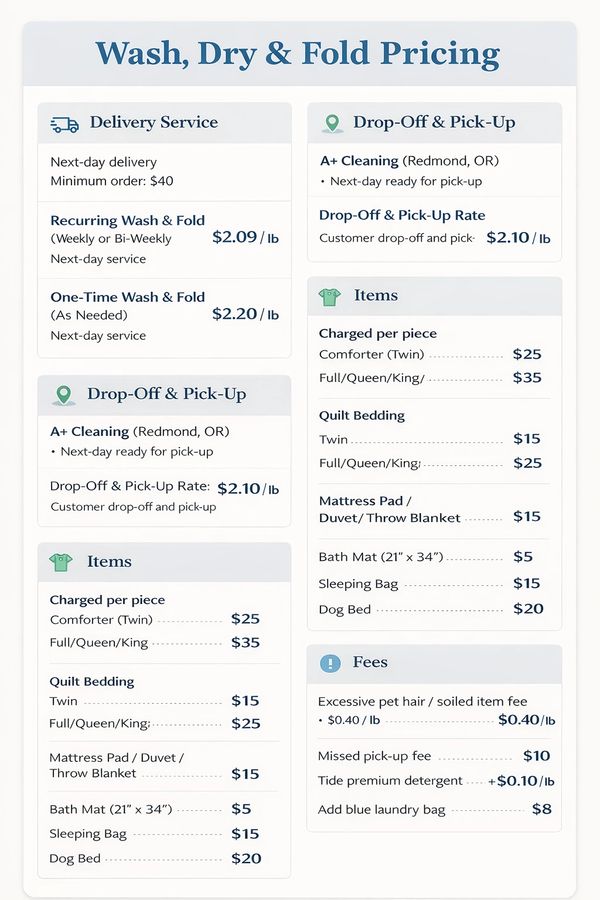Select the Tide premium detergent add-on
The width and height of the screenshot is (600, 900).
coord(390,781)
